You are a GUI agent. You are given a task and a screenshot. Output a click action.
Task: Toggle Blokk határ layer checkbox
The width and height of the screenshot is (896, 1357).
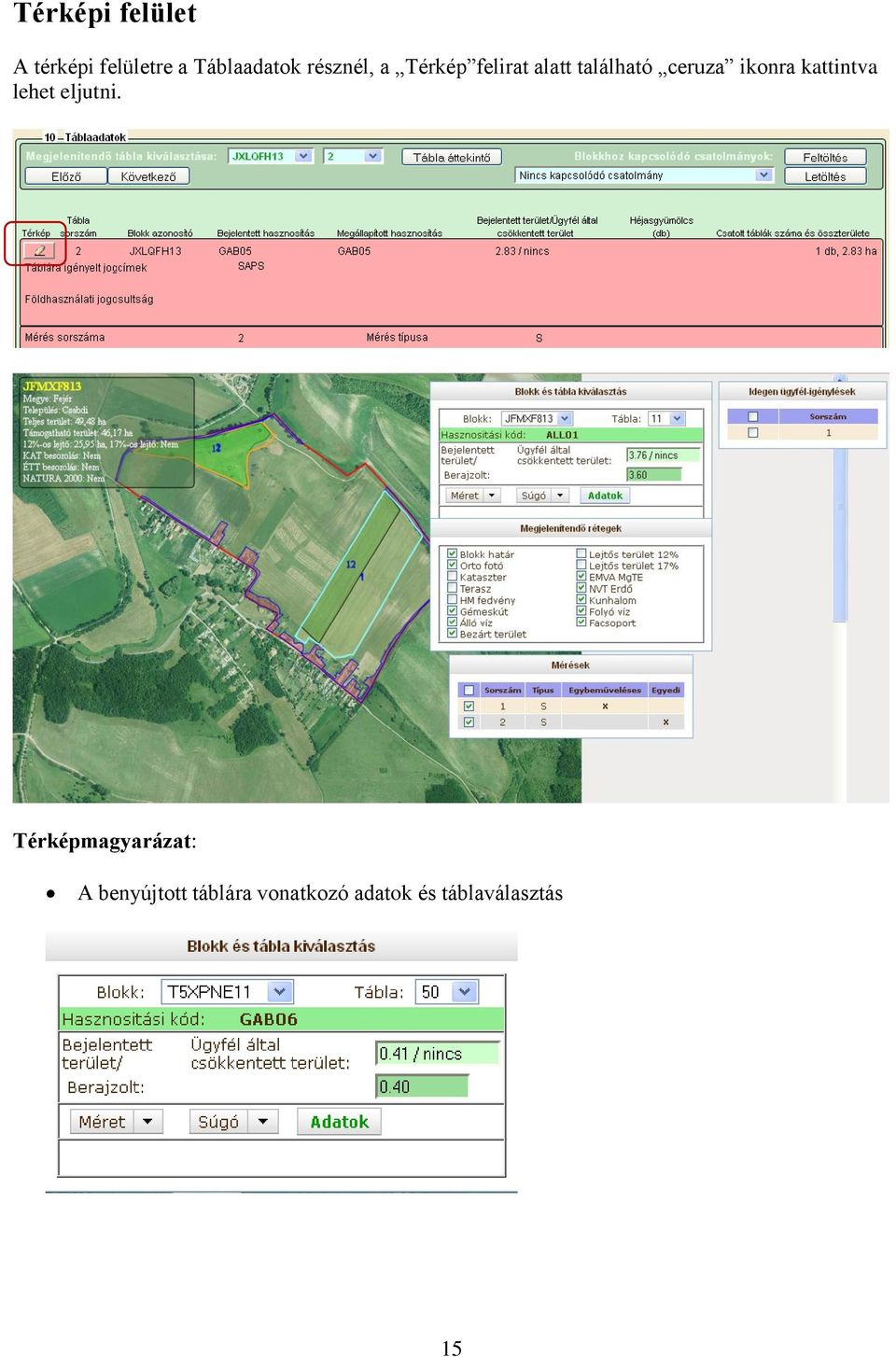[453, 554]
